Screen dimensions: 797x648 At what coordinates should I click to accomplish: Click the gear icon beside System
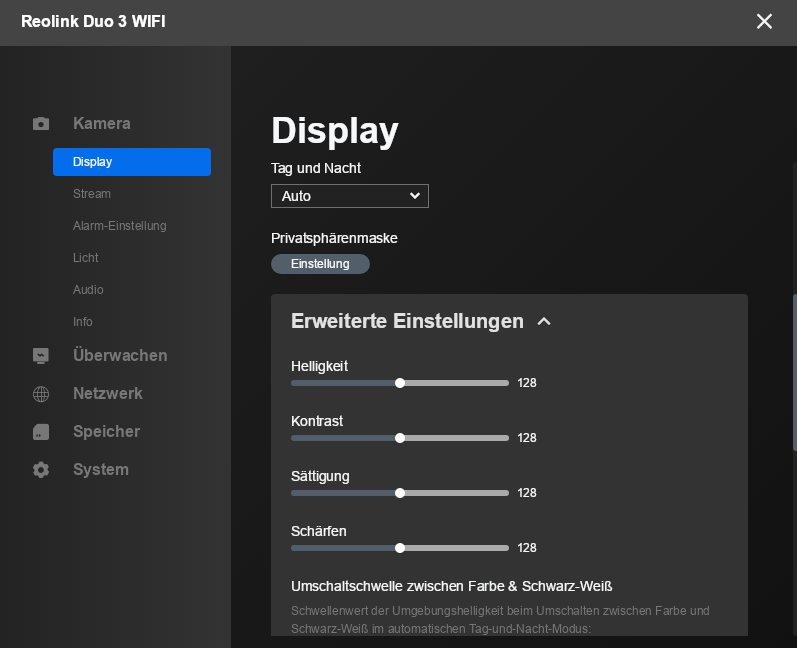click(41, 470)
